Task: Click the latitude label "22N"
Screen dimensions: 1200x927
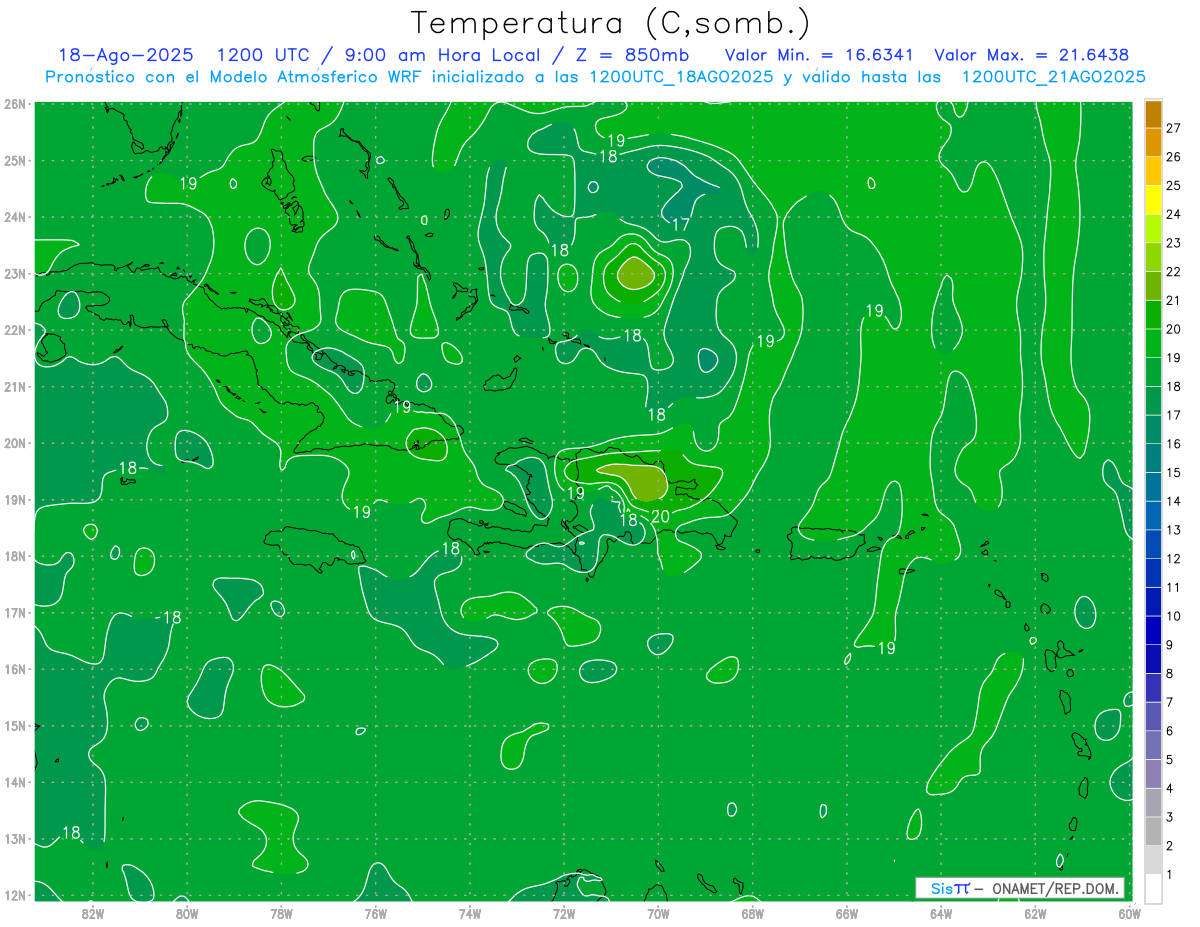Action: (x=15, y=330)
